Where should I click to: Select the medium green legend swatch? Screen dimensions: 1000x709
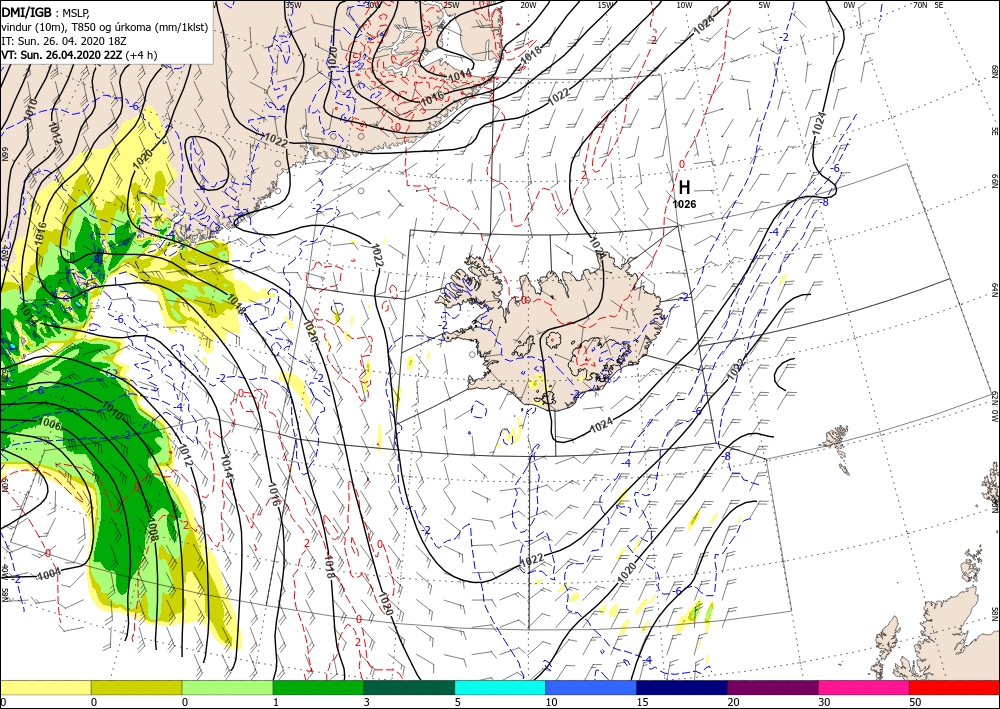[x=318, y=687]
